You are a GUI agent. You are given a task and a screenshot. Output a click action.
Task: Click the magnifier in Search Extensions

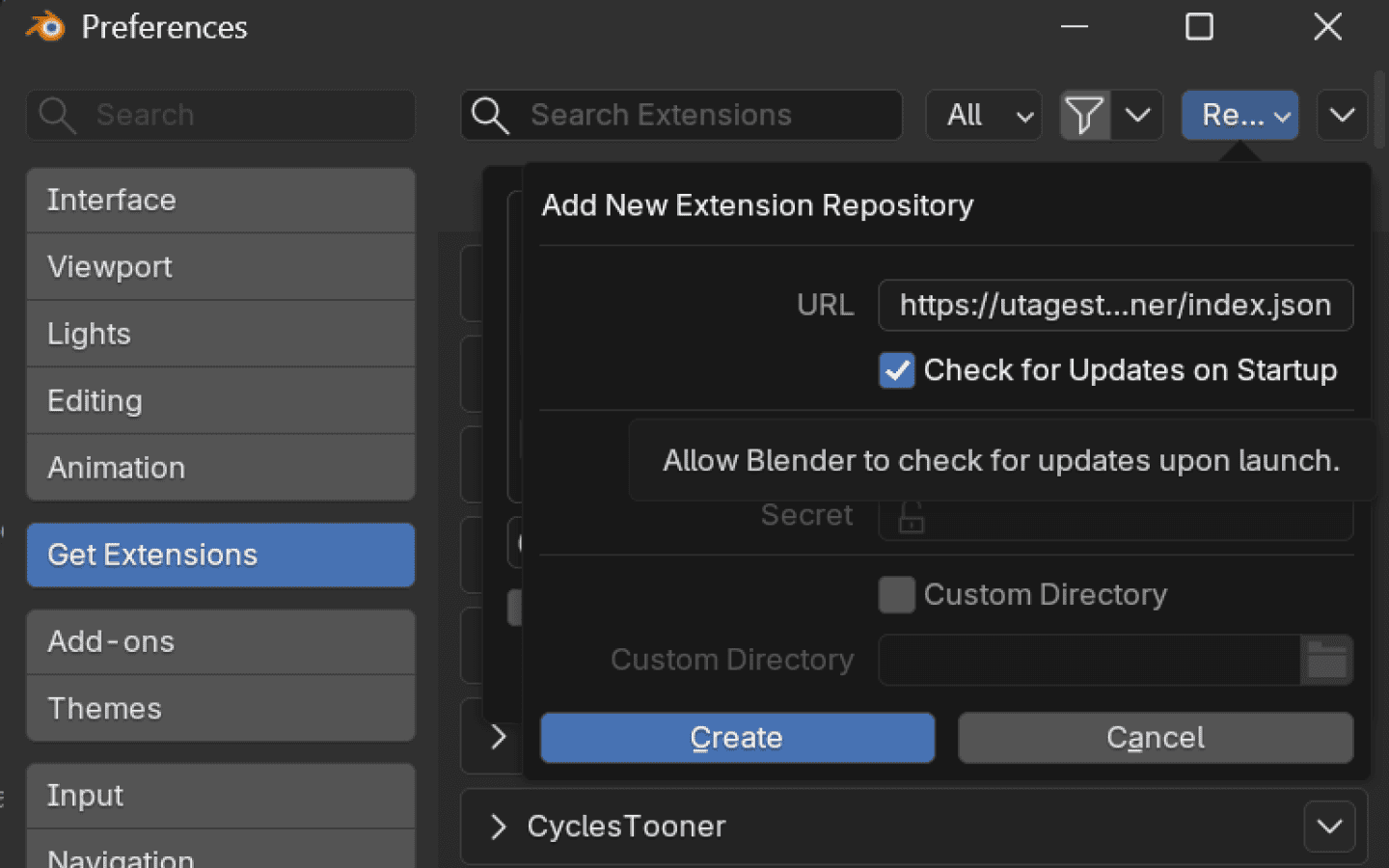(490, 116)
